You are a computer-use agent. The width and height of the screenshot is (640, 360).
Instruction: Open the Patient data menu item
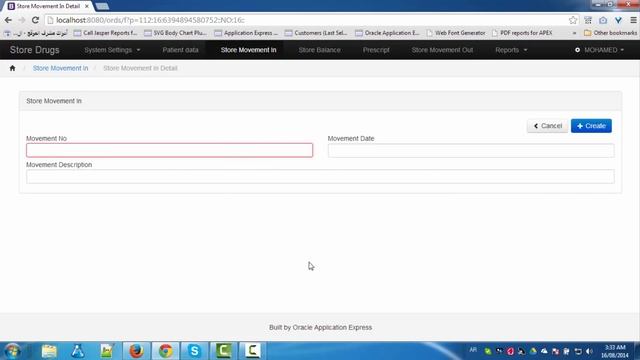coord(180,50)
